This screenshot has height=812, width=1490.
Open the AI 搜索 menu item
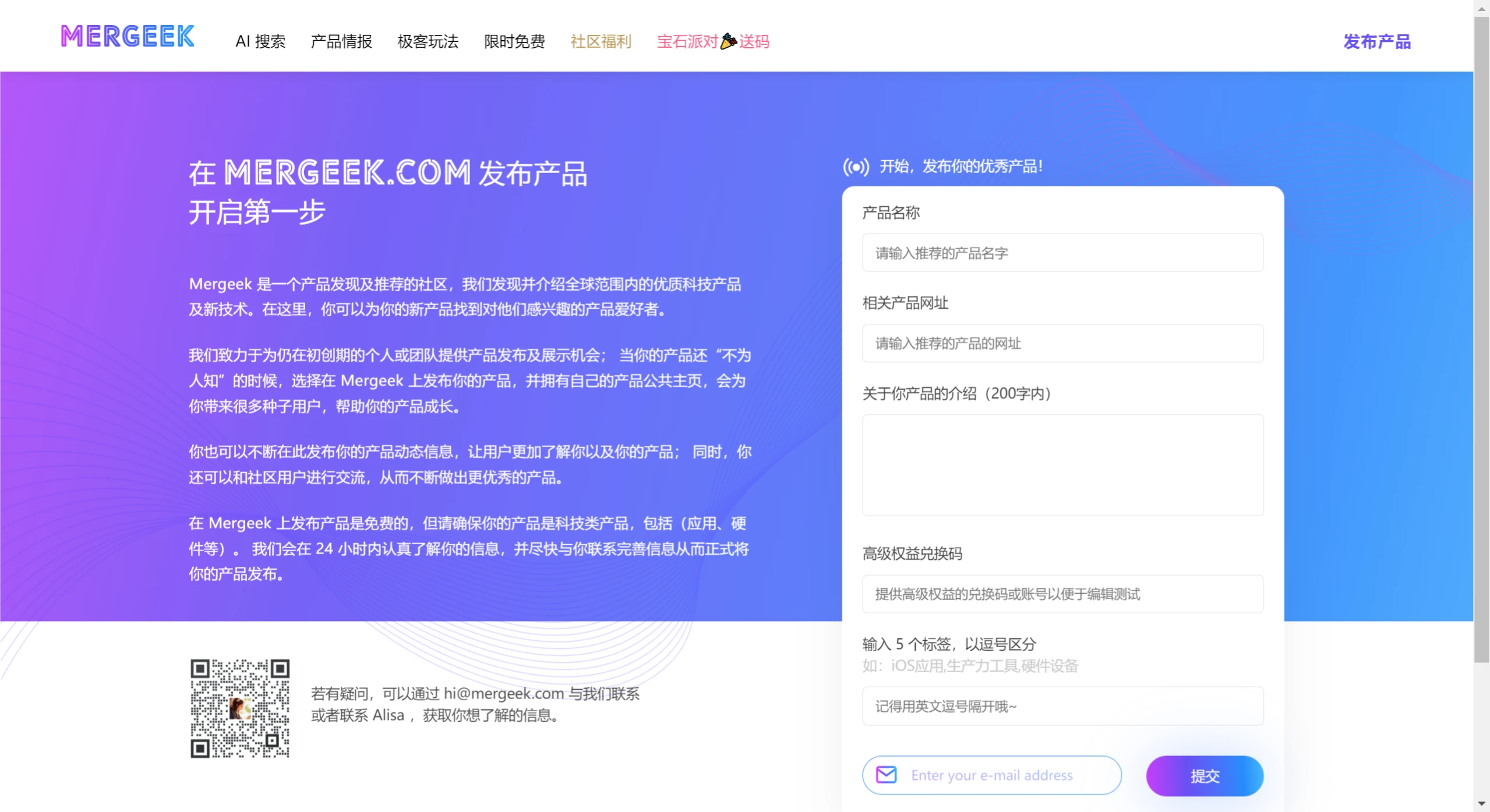pyautogui.click(x=260, y=41)
